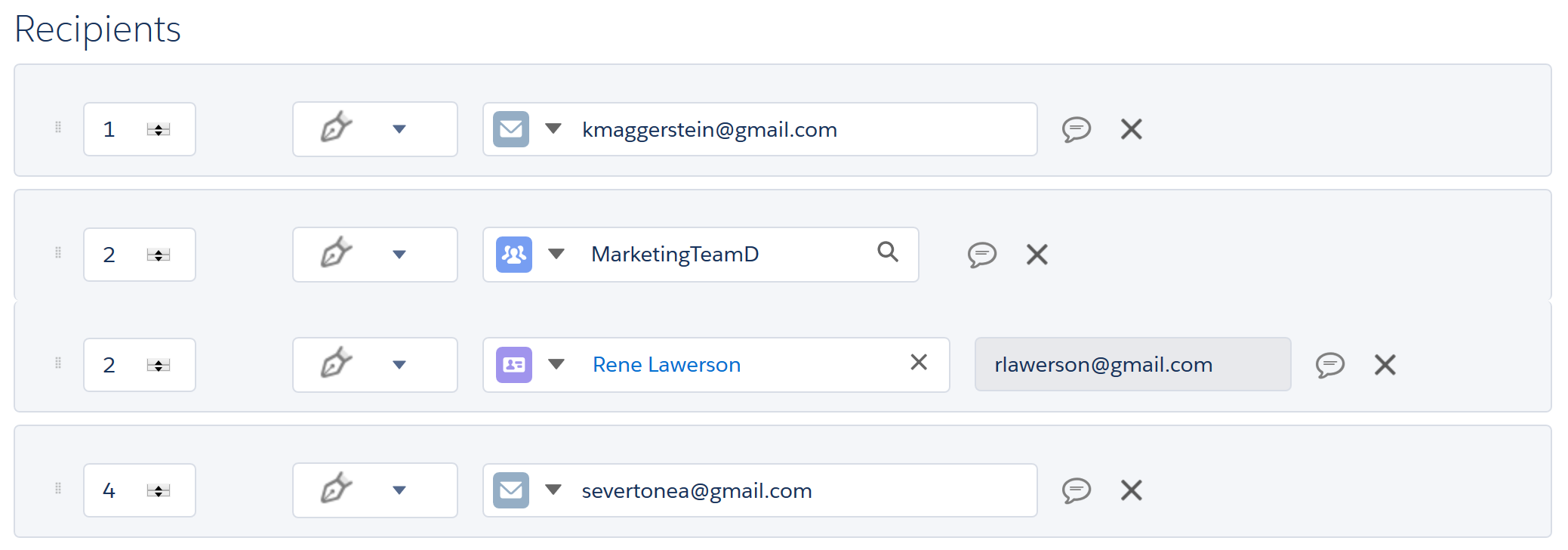The image size is (1568, 550).
Task: Click signer pen icon in MarketingTeamD row
Action: pos(336,253)
